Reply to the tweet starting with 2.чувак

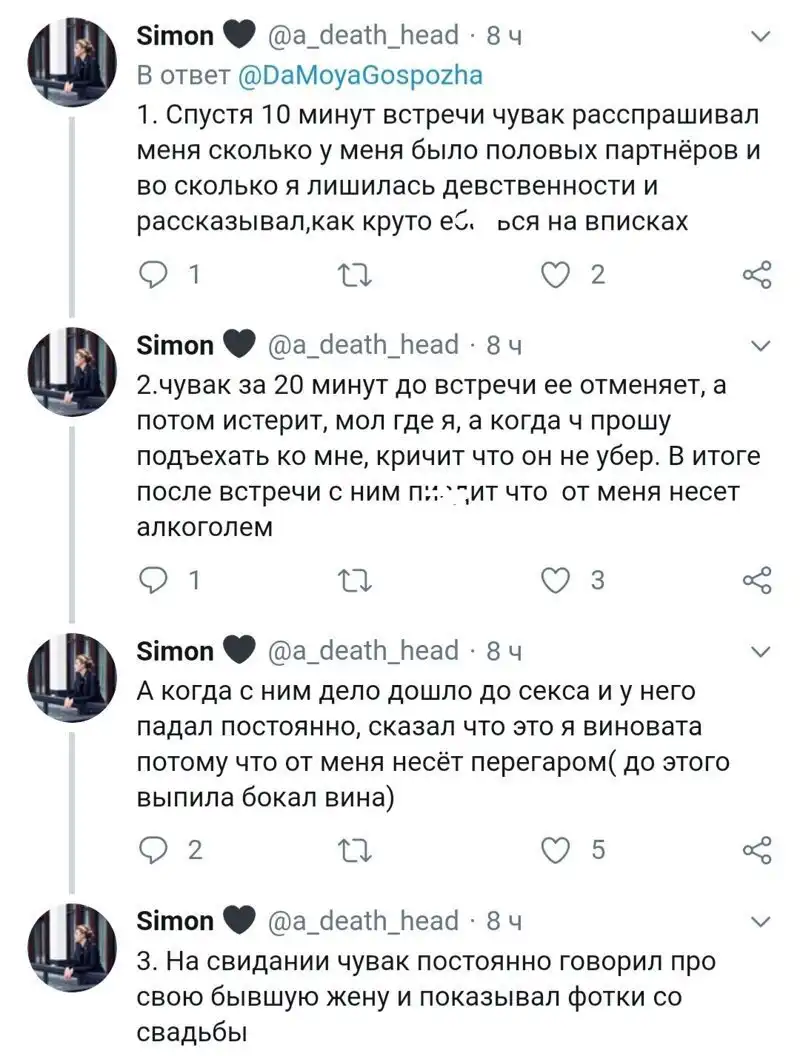coord(155,580)
